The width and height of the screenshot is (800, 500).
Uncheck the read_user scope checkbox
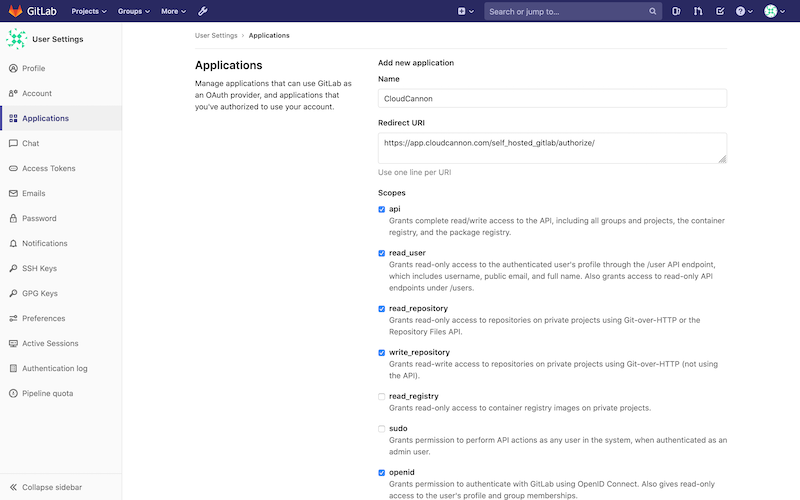pos(382,253)
